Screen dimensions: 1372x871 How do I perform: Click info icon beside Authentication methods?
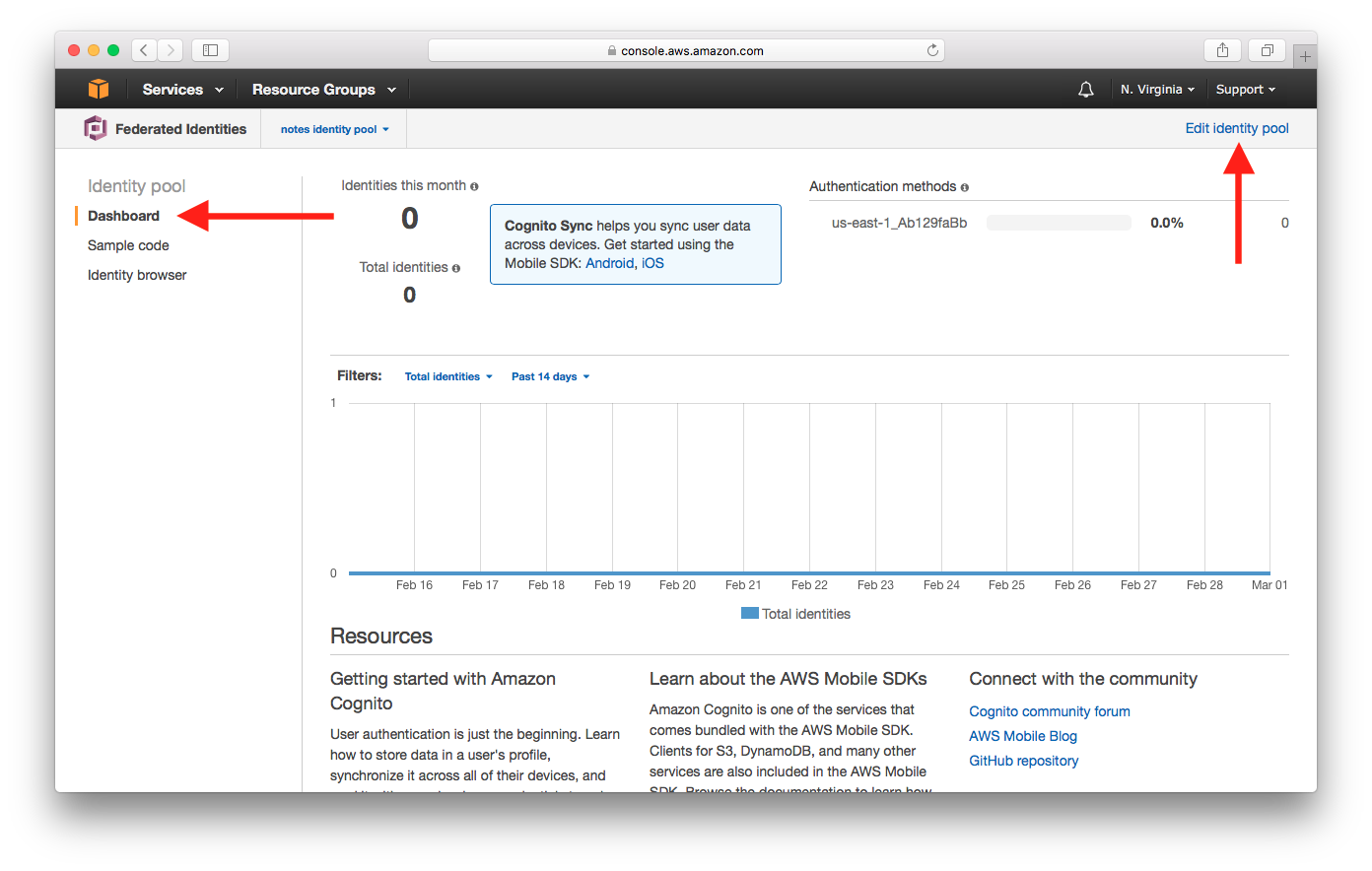coord(965,187)
